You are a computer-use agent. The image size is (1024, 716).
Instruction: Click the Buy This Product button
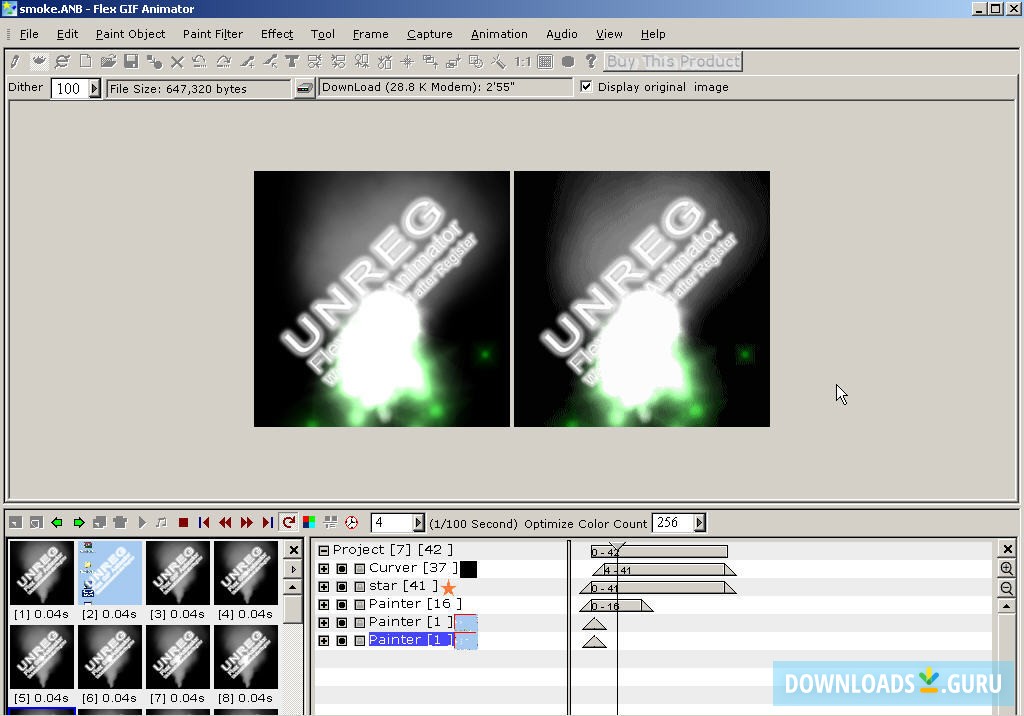click(x=673, y=62)
